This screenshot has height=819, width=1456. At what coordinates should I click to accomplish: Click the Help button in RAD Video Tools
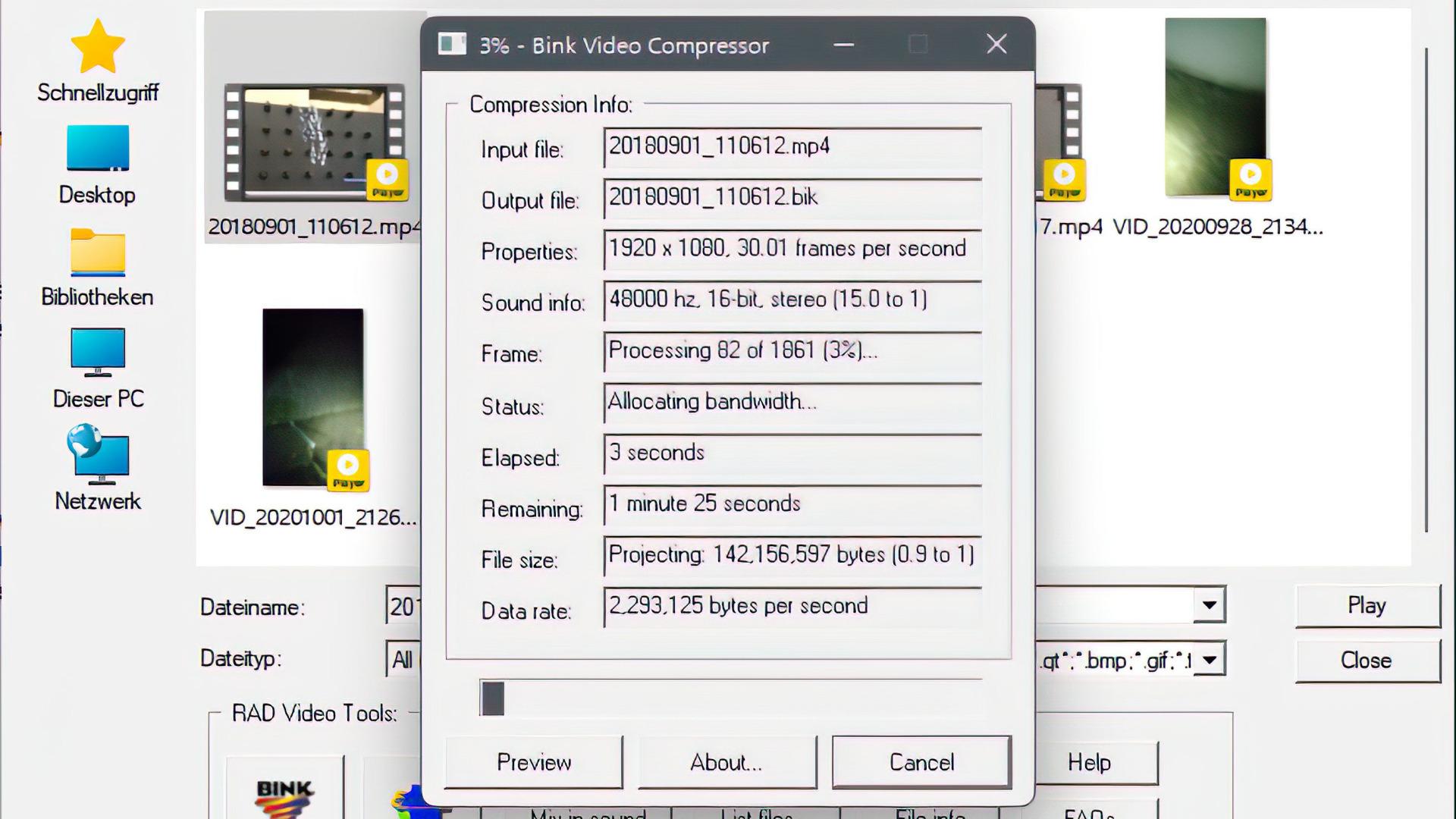(1097, 762)
